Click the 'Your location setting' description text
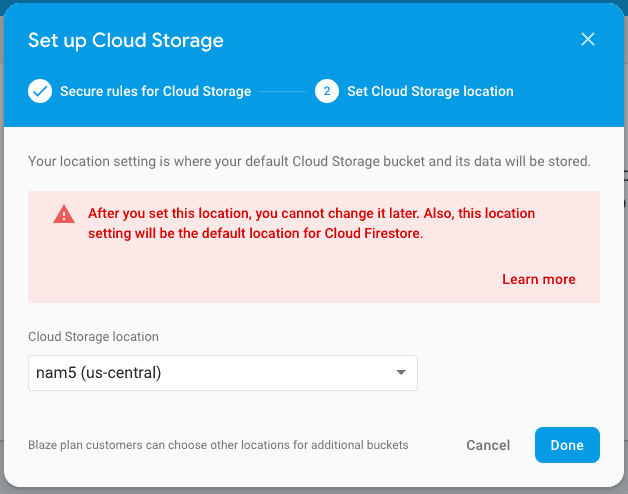The width and height of the screenshot is (628, 494). pos(309,160)
